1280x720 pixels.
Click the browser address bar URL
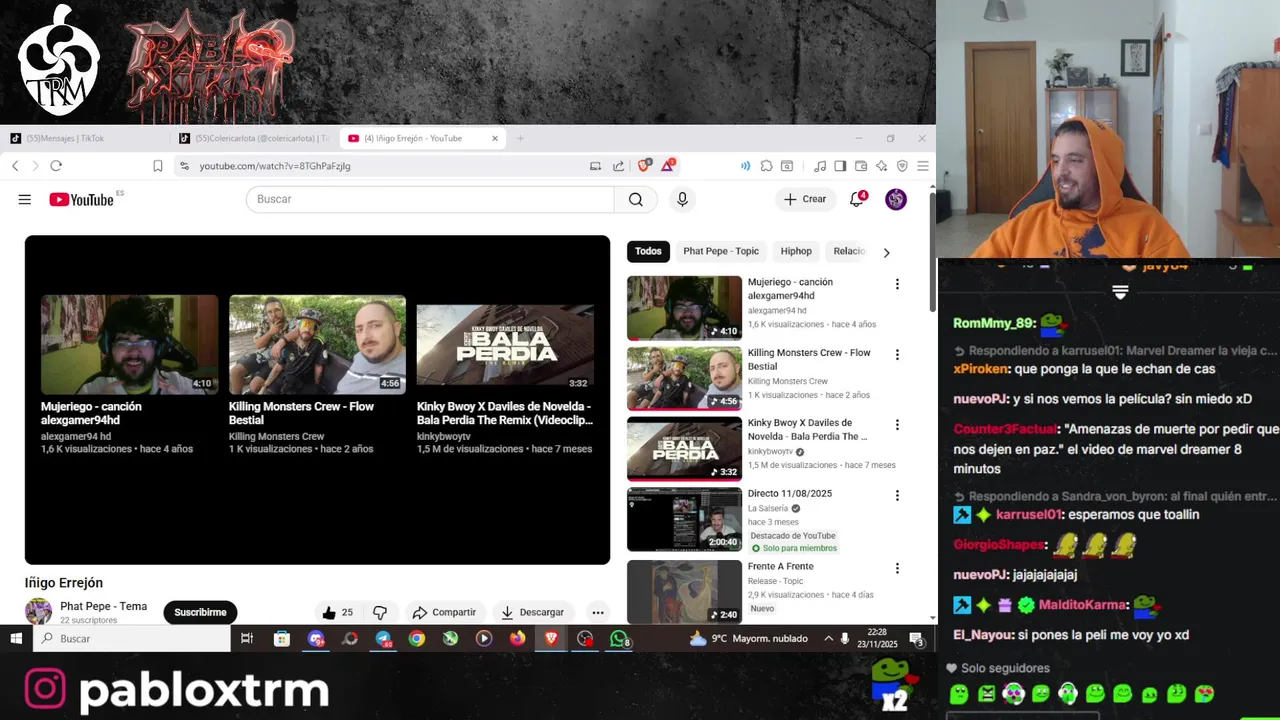(274, 166)
